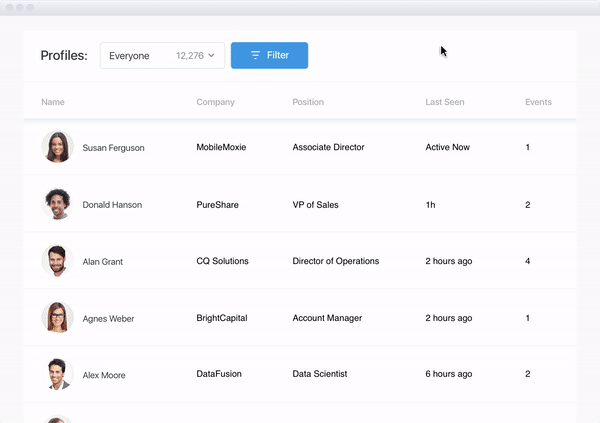This screenshot has height=423, width=600.
Task: Click the Filter button
Action: click(269, 56)
